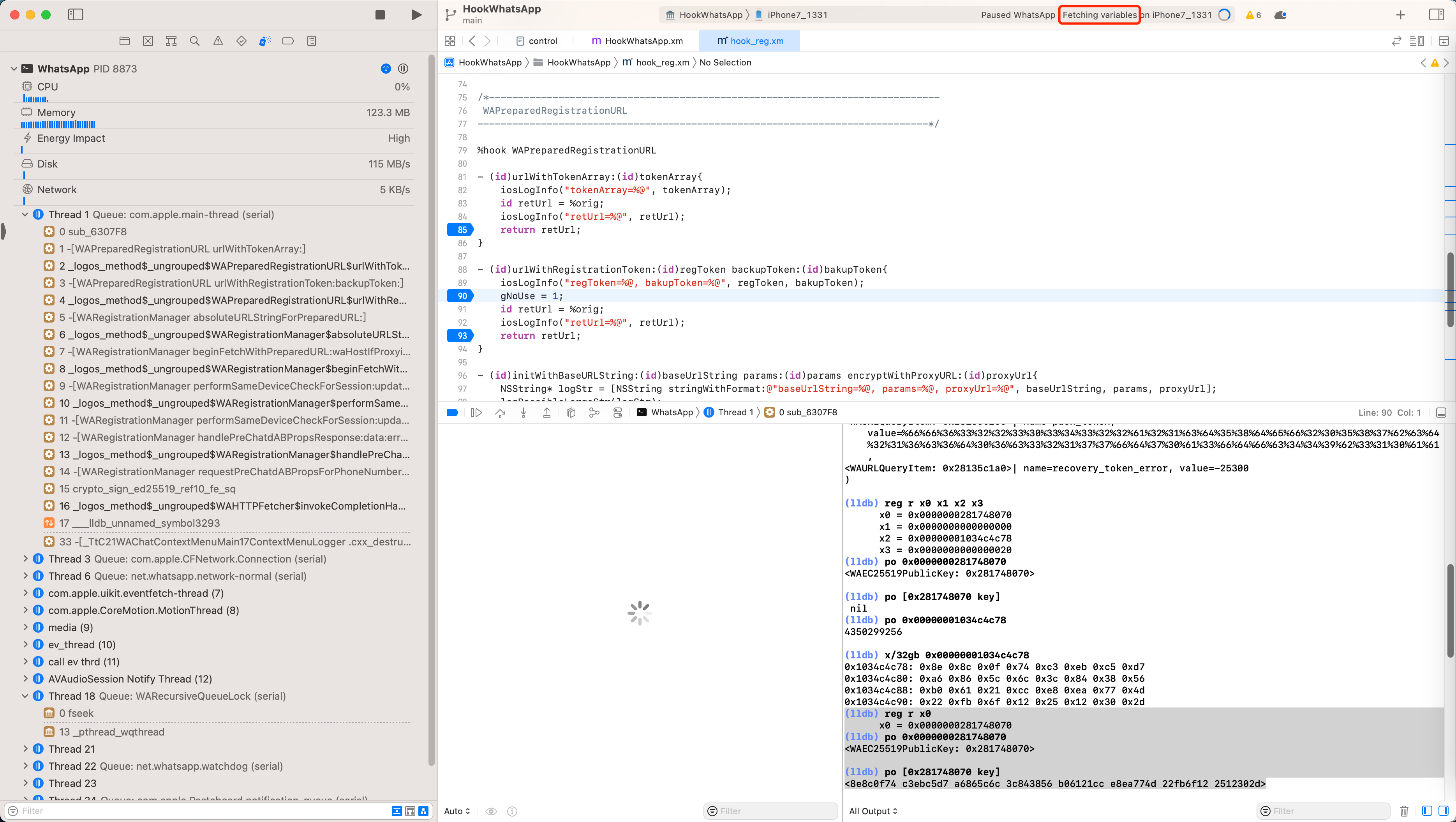Show the 6 warnings indicator
The image size is (1456, 822).
tap(1254, 15)
